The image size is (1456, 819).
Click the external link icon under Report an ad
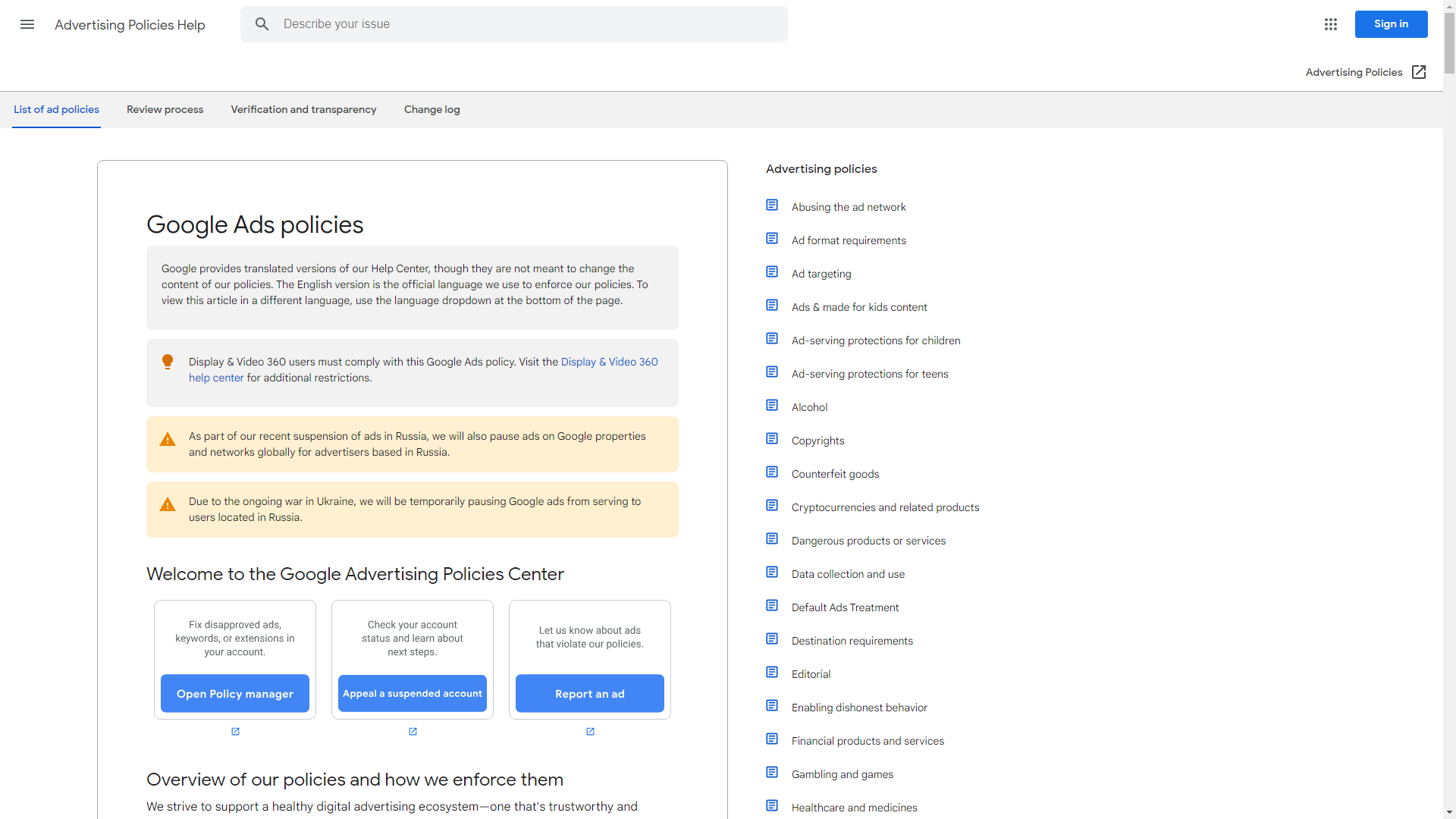(x=589, y=732)
